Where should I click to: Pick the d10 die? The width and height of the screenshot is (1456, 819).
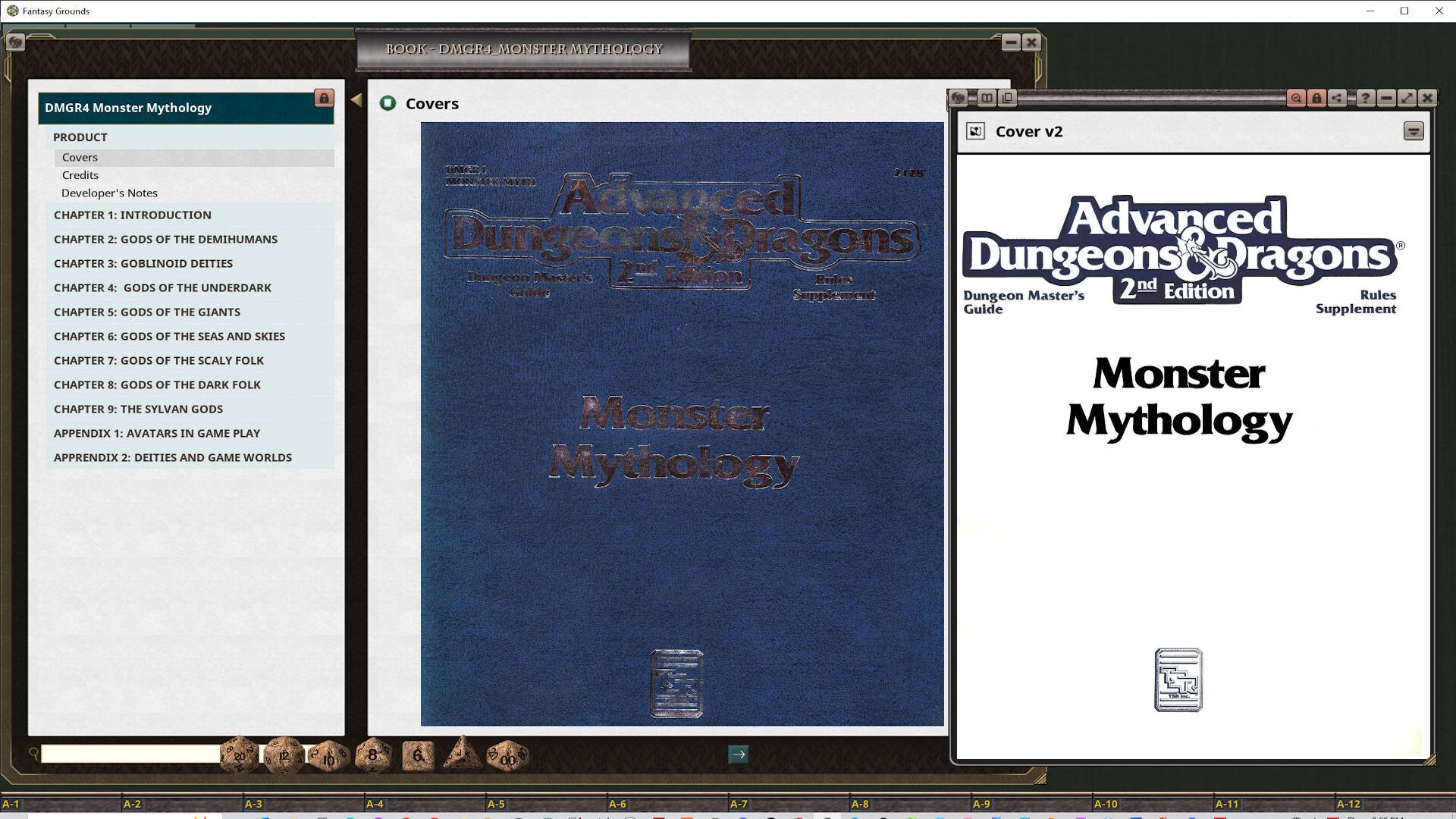point(328,756)
